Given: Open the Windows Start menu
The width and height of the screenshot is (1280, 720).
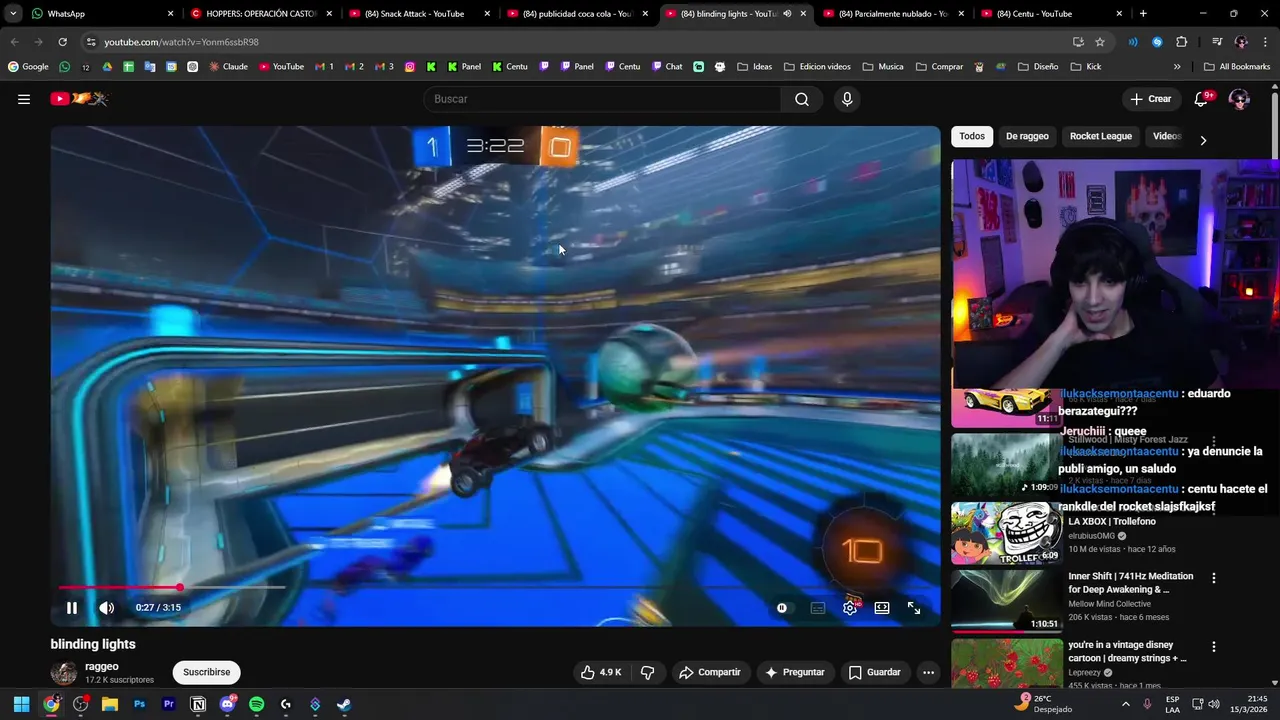Looking at the screenshot, I should pos(21,704).
